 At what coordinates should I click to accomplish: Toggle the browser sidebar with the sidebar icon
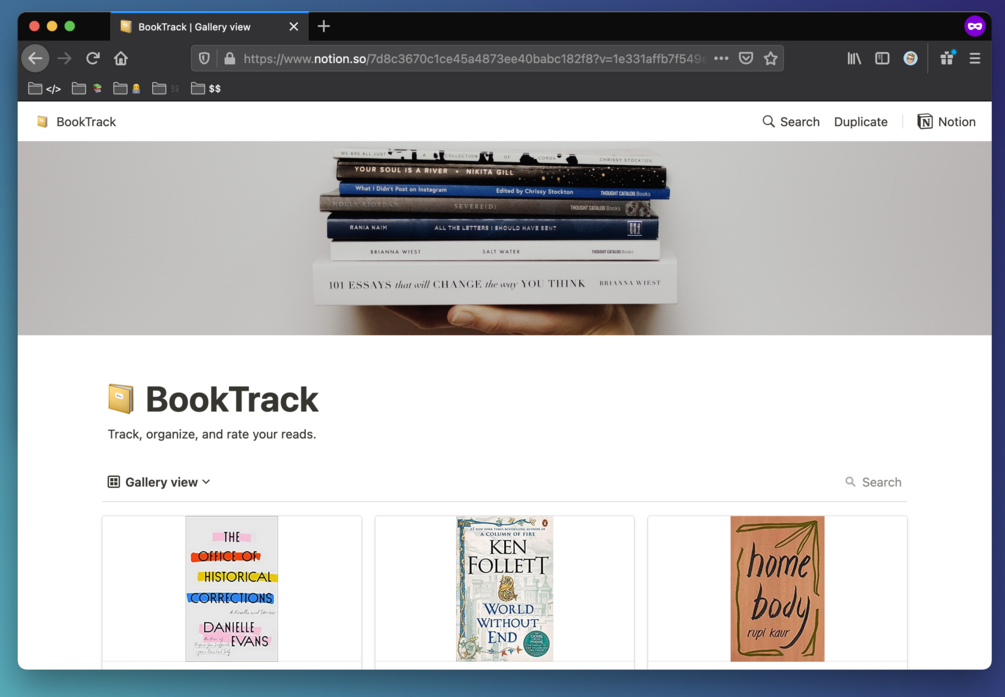(882, 58)
